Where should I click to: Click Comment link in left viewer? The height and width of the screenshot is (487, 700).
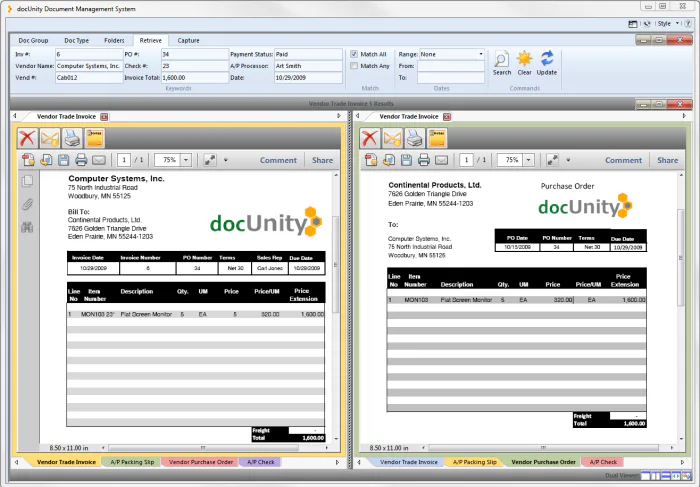(x=278, y=160)
